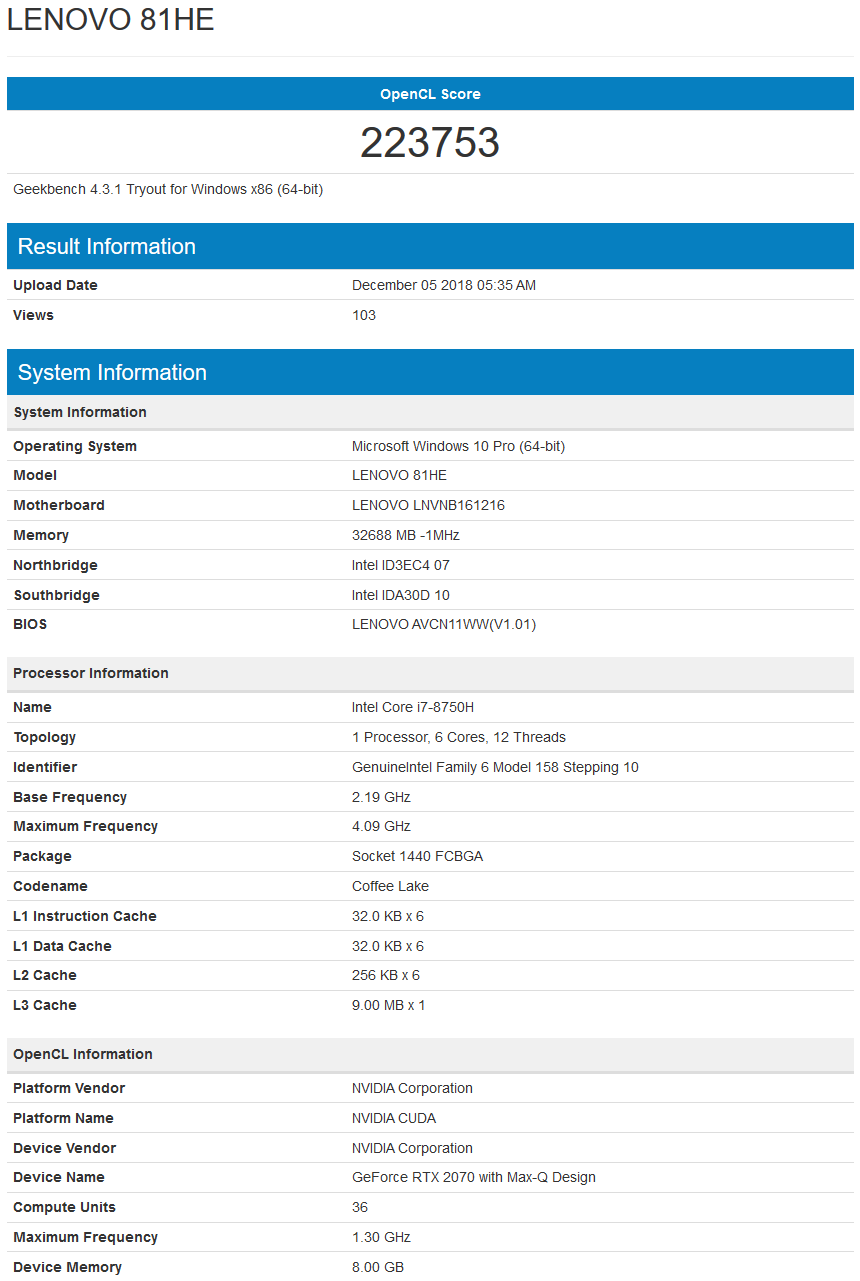The height and width of the screenshot is (1281, 860).
Task: Select the System Information blue header
Action: (430, 372)
